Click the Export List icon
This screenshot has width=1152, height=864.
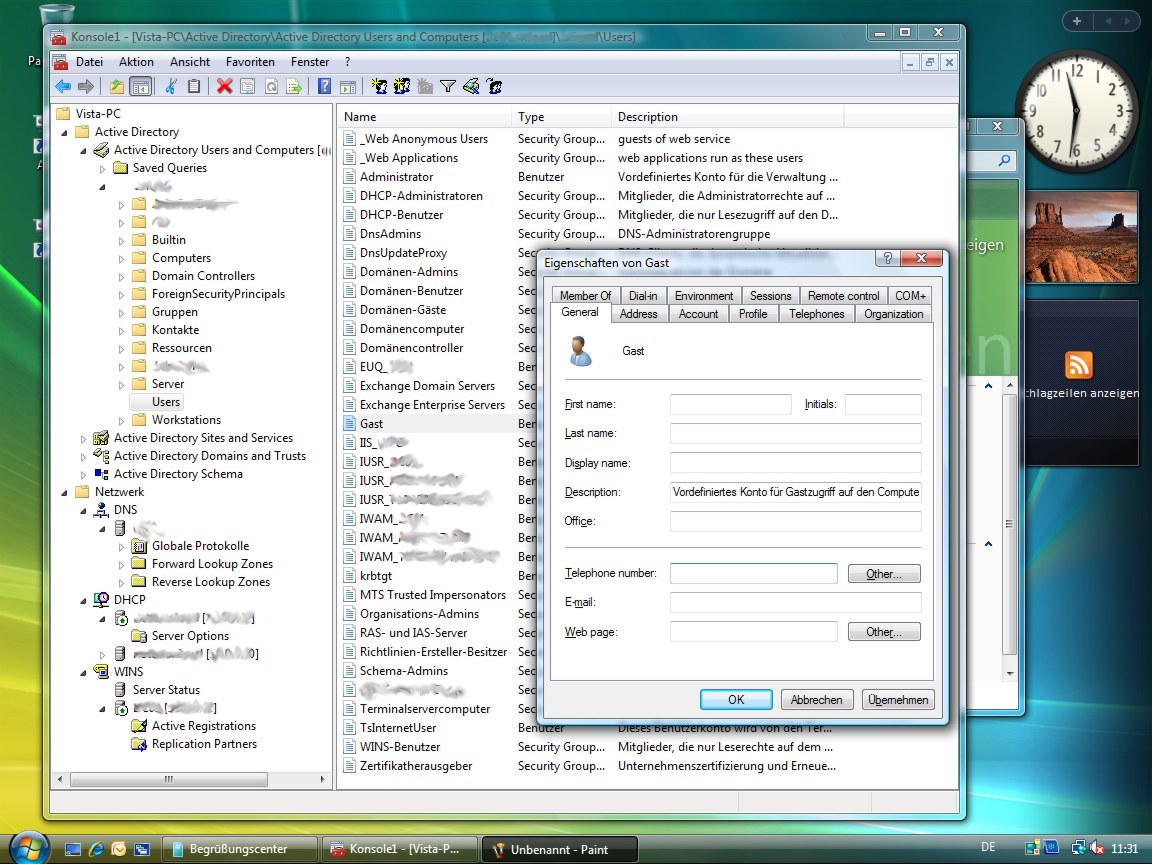[x=294, y=87]
